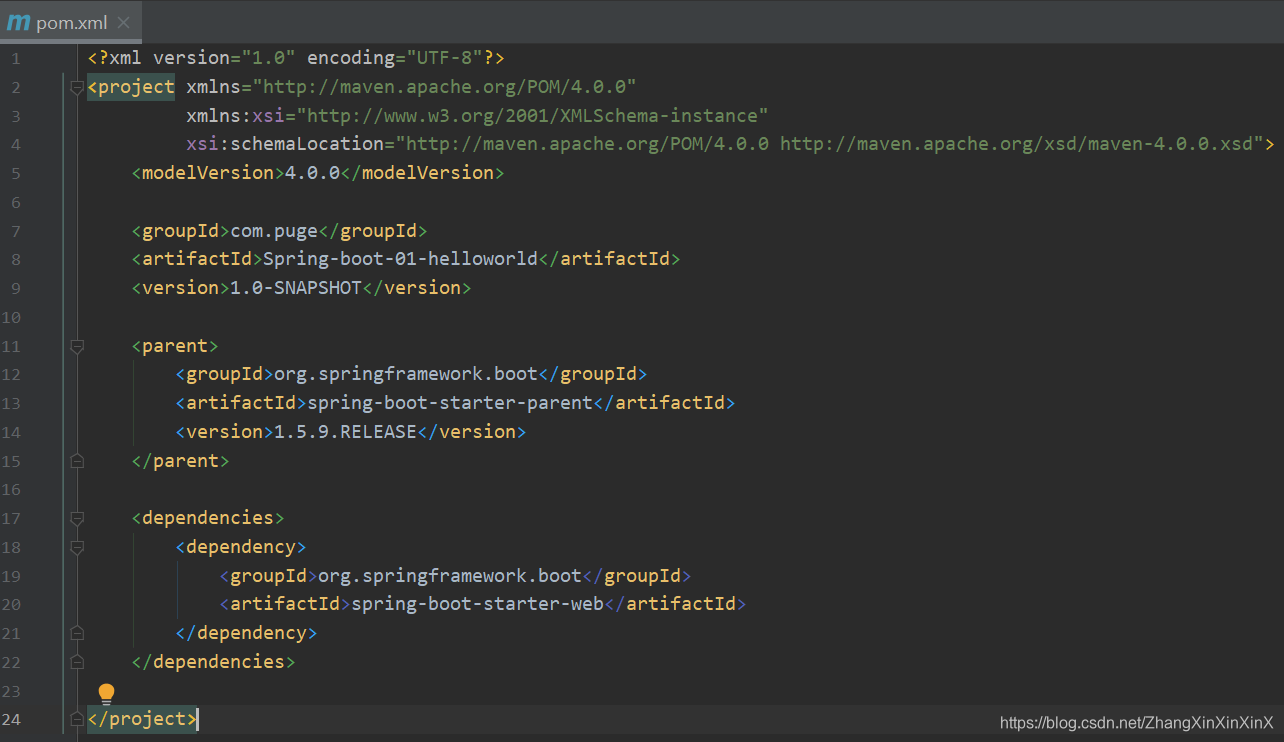Click org.springframework.boot on line 19
Screen dimensions: 1284x742
point(450,576)
